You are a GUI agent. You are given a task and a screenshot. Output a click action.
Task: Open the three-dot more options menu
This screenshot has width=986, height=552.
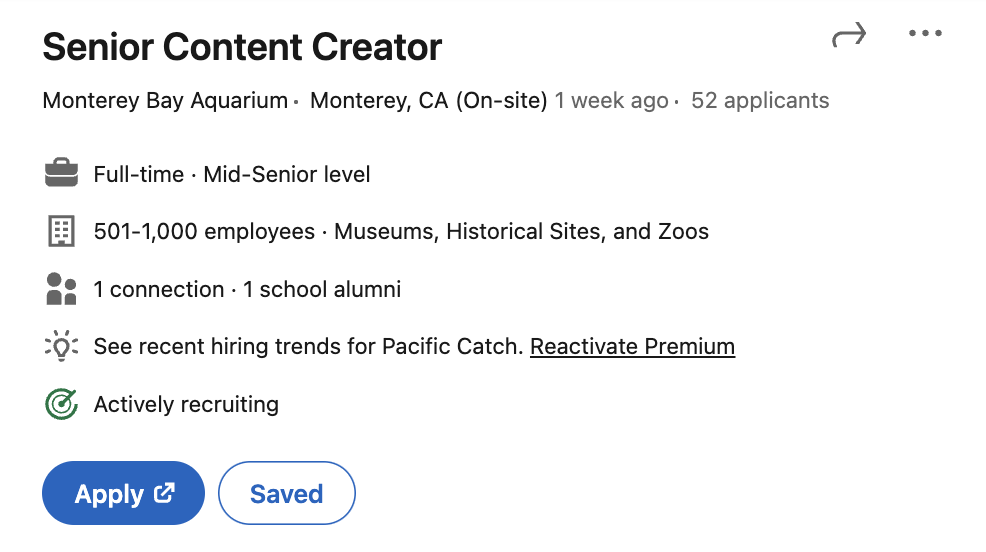tap(925, 34)
